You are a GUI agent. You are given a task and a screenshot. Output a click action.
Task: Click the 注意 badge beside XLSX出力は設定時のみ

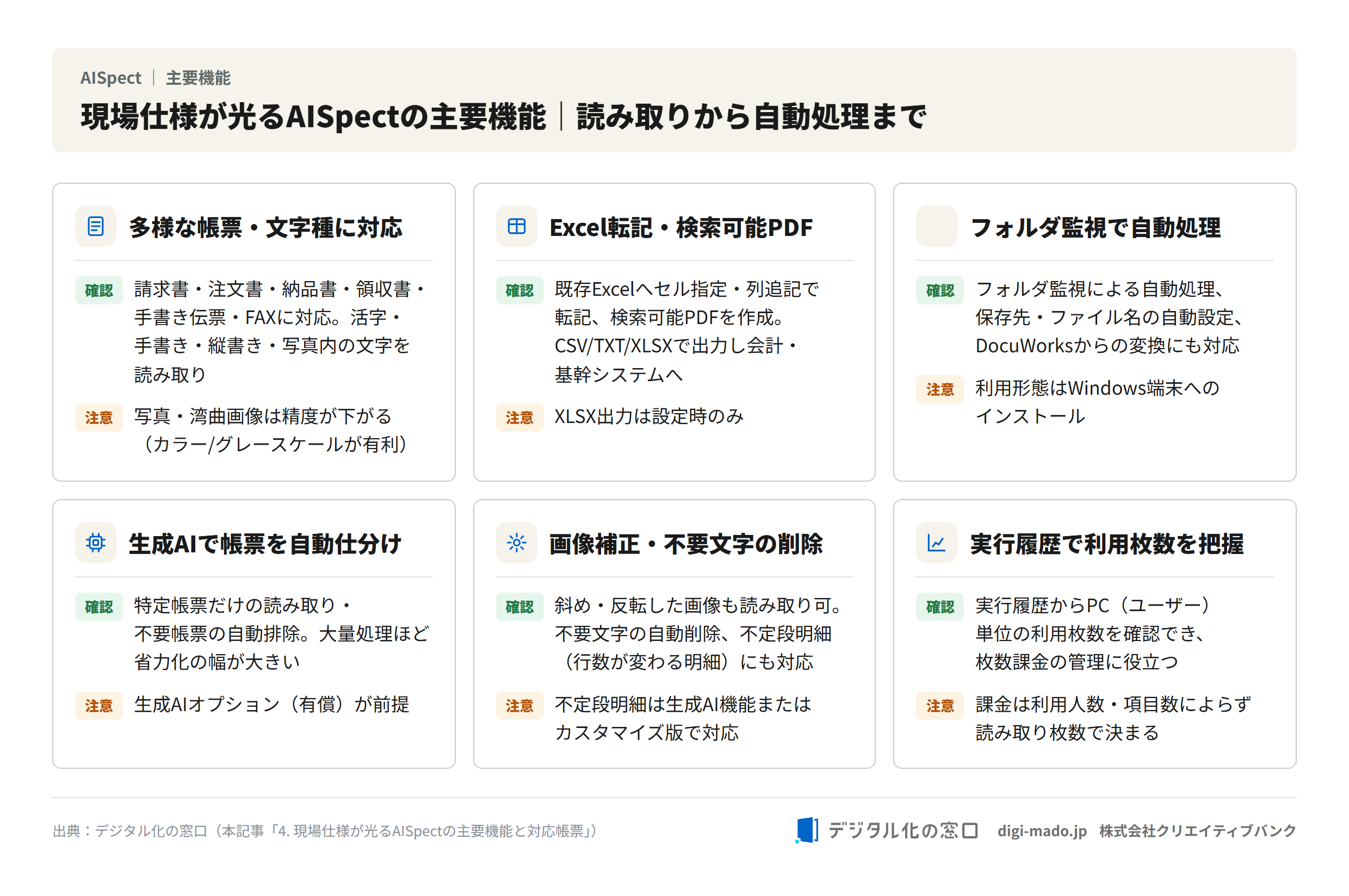point(519,418)
